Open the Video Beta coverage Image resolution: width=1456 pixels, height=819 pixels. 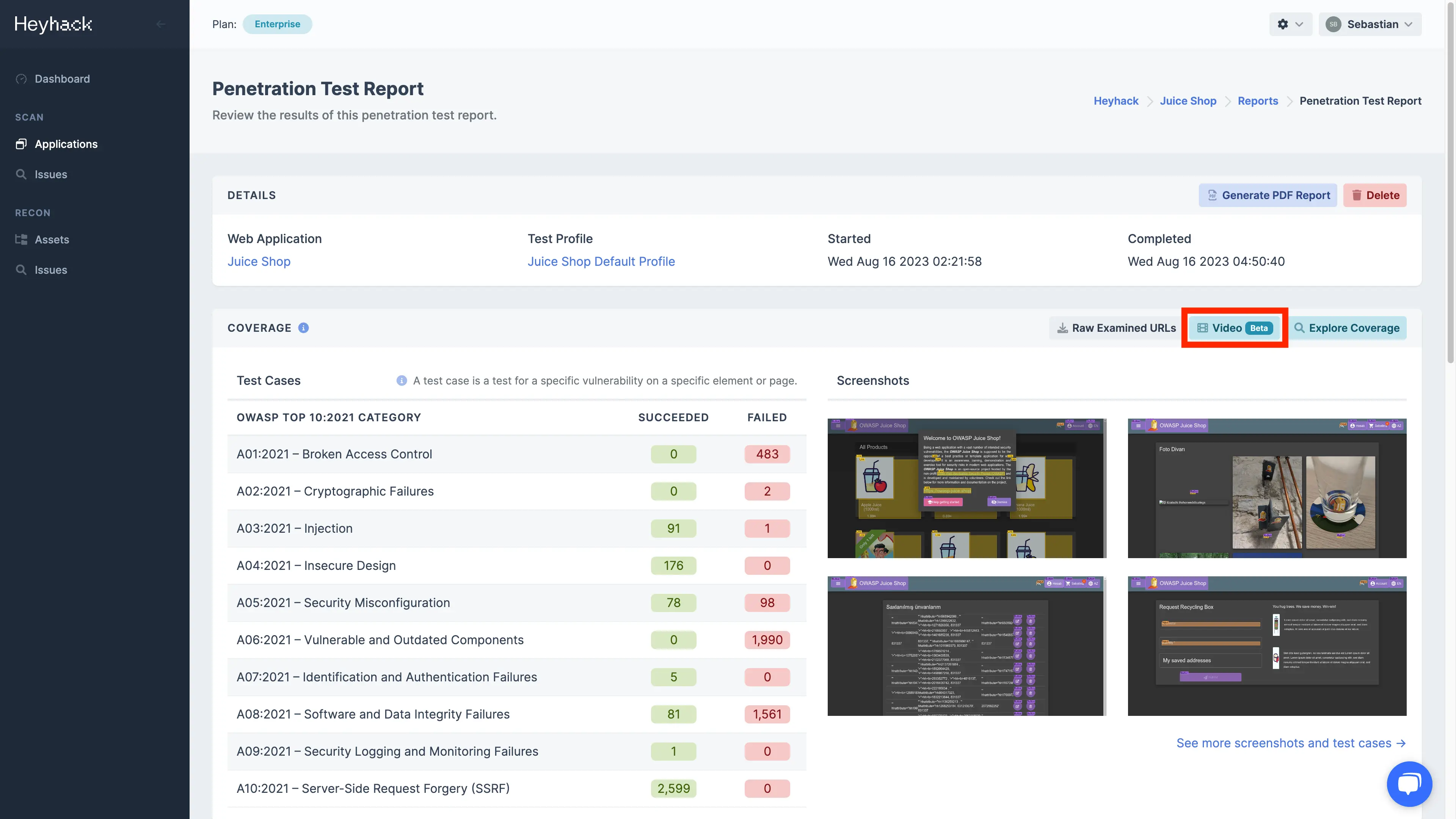[x=1235, y=328]
